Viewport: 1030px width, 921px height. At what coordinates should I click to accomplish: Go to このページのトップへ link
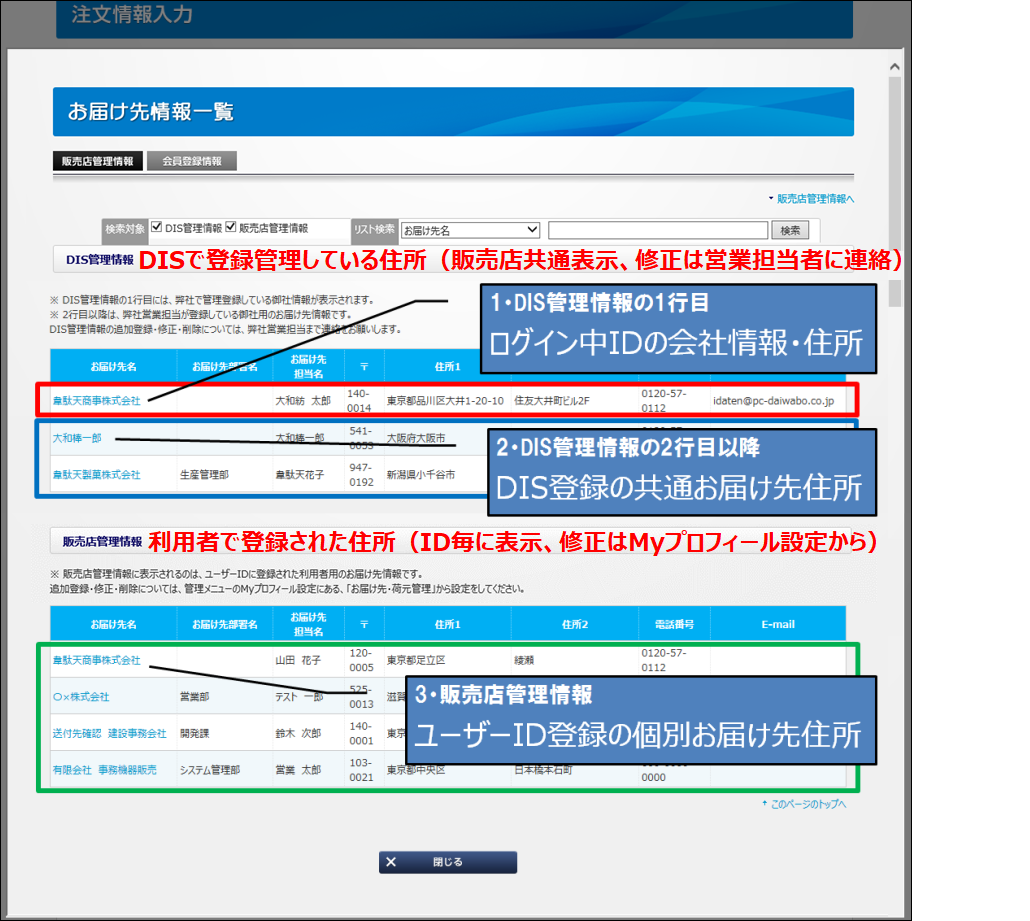click(808, 804)
